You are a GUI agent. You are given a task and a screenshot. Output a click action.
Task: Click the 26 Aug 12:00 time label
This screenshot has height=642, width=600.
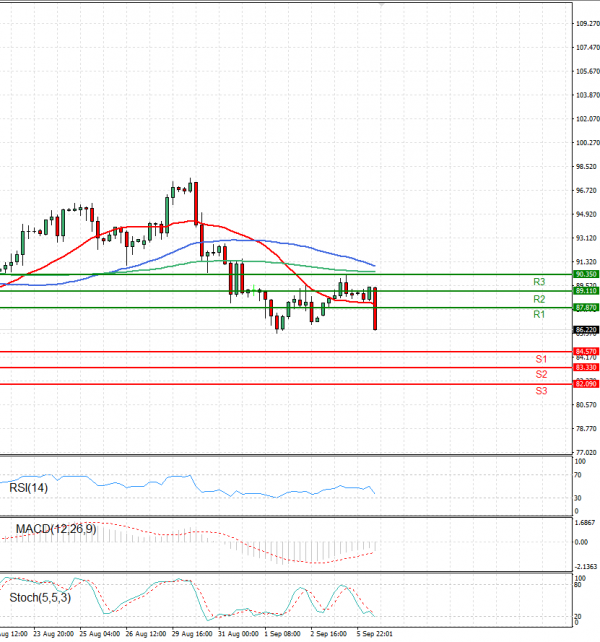[146, 634]
